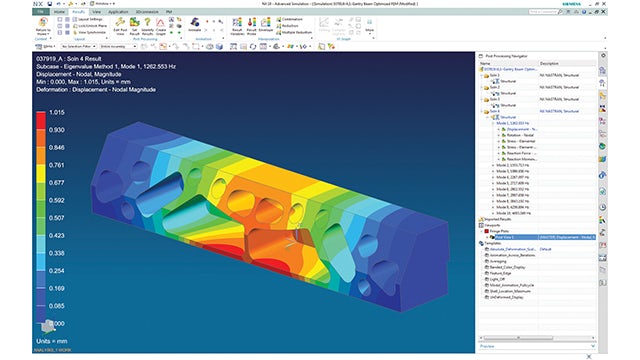Click the Combination result icon
Image resolution: width=640 pixels, height=360 pixels.
coord(279,19)
